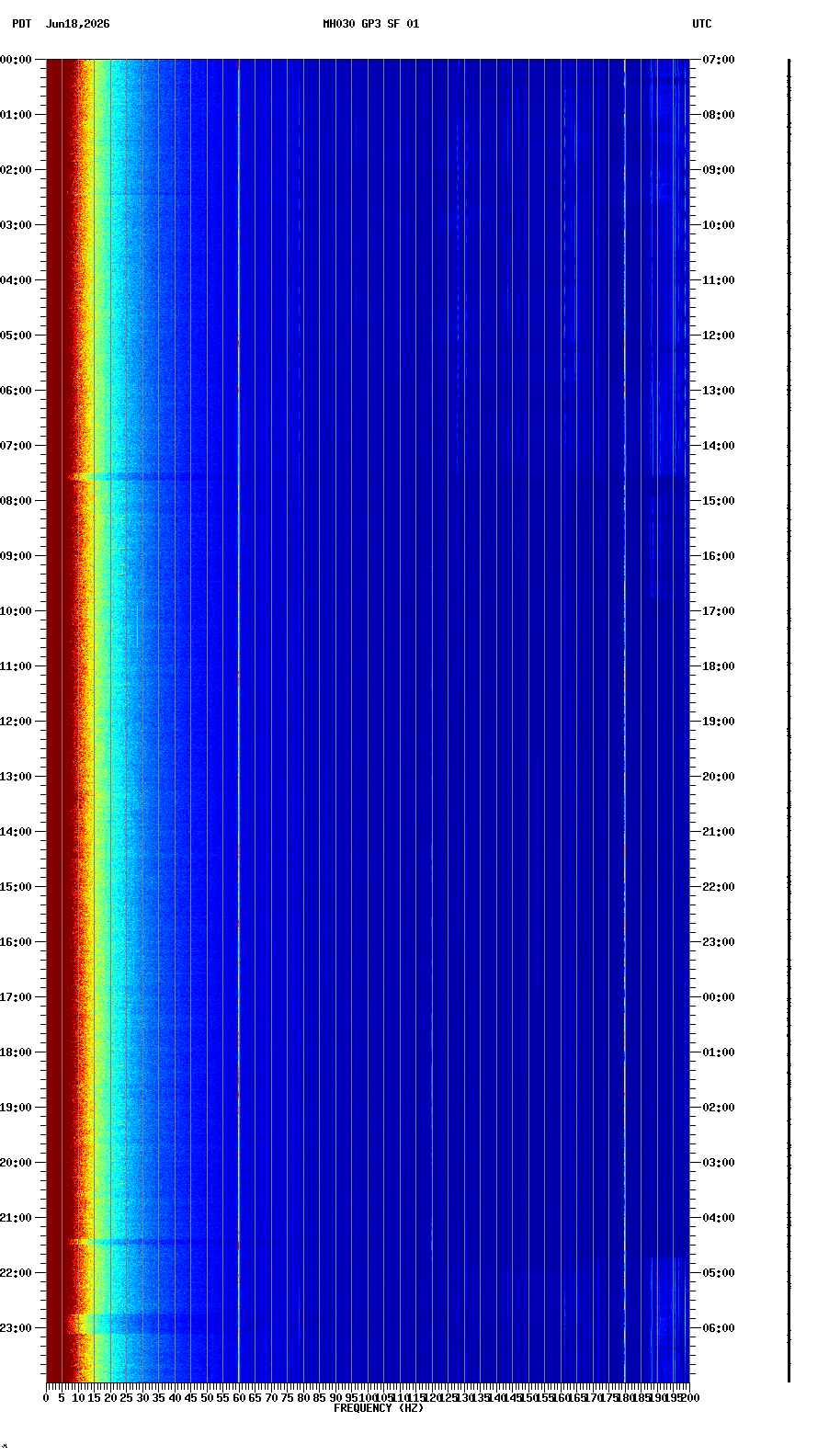
Task: Select 09:00 on the PDT time axis
Action: click(x=16, y=556)
